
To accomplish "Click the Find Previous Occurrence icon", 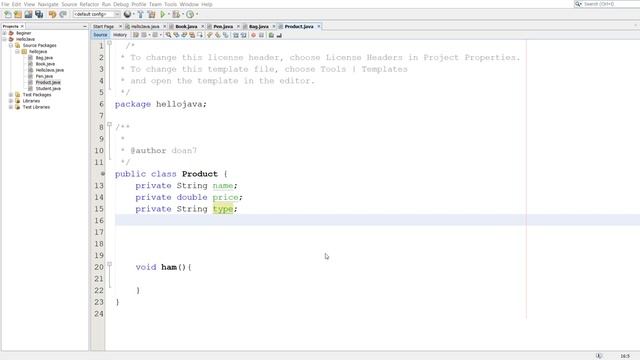I will click(176, 35).
